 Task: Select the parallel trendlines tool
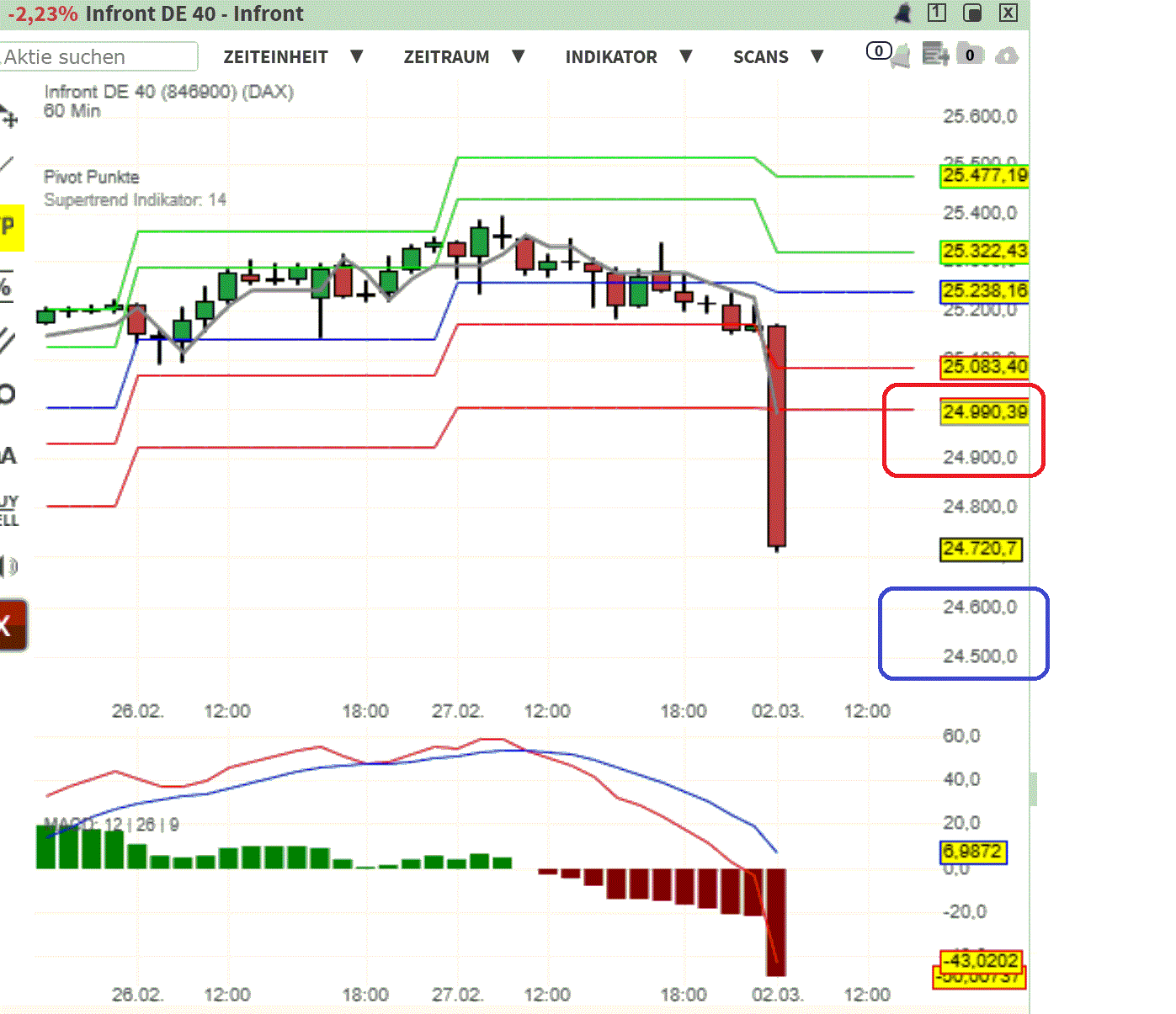pos(8,341)
